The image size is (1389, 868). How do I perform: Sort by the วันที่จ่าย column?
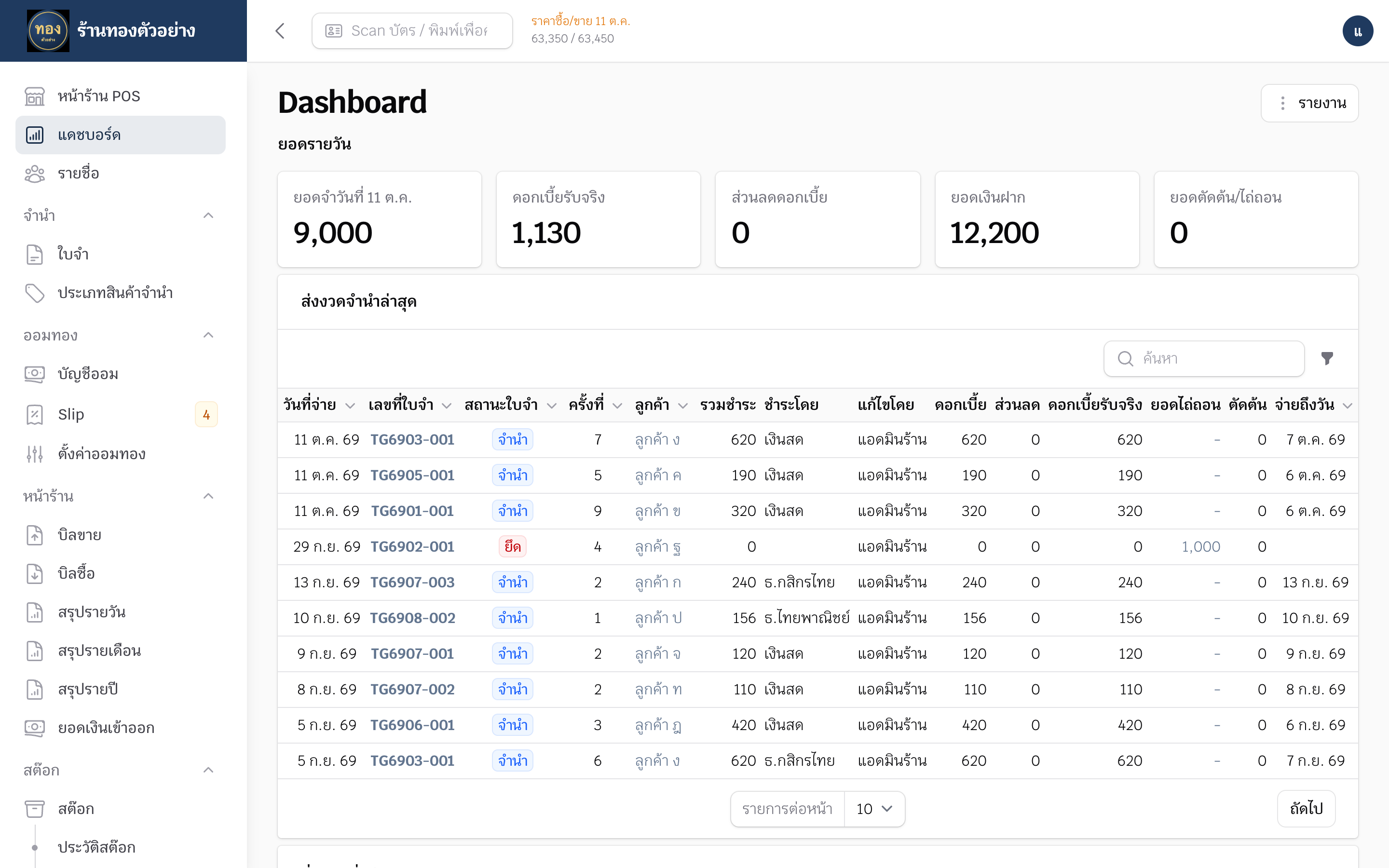tap(319, 405)
